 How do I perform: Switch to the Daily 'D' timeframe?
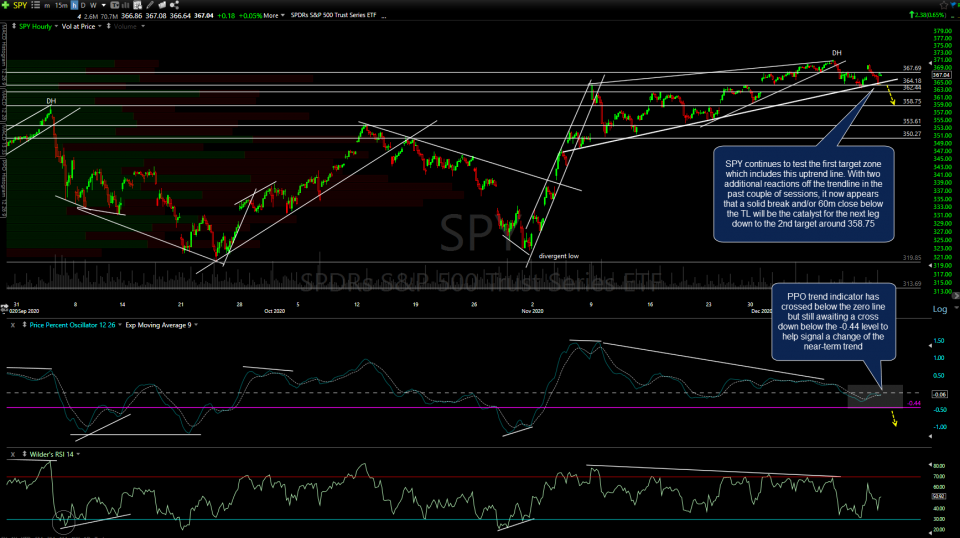pyautogui.click(x=83, y=5)
